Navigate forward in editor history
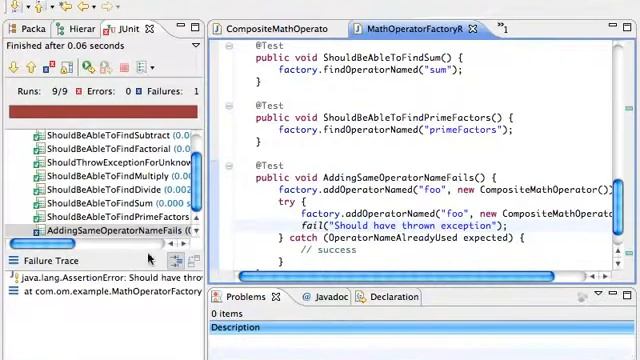This screenshot has height=360, width=640. pos(107,6)
